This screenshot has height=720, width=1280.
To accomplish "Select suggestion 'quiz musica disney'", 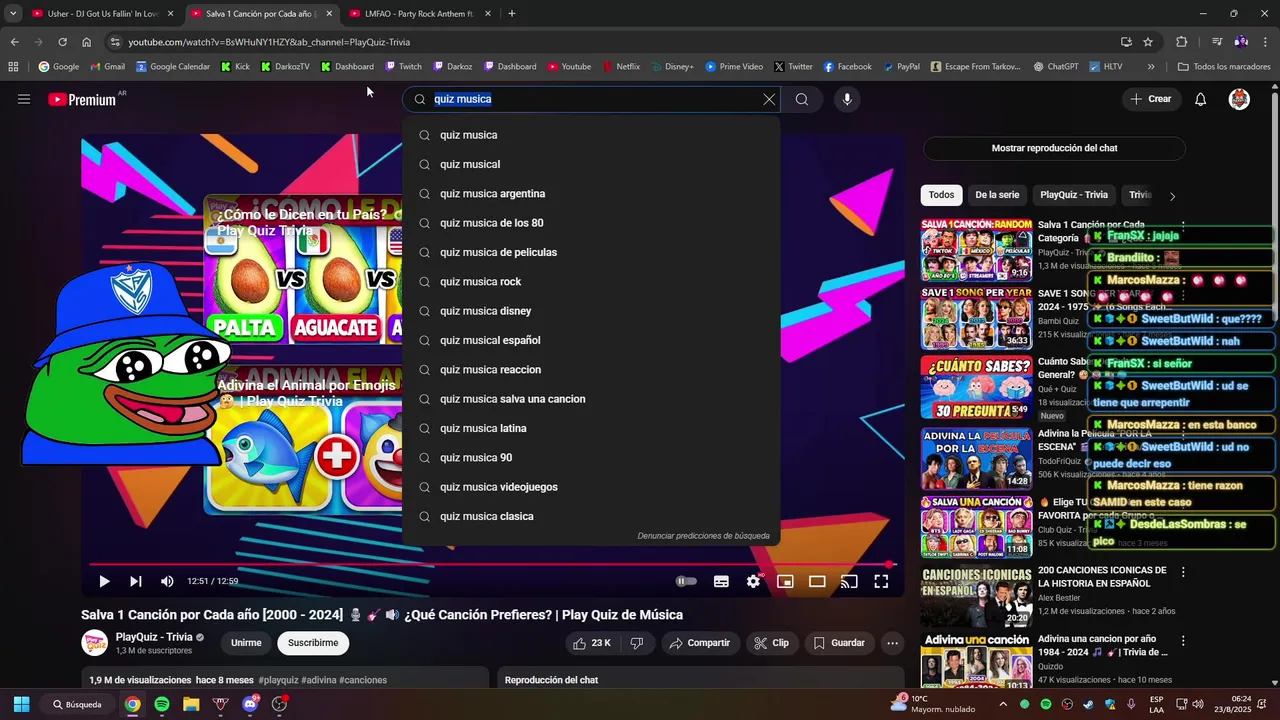I will coord(591,311).
